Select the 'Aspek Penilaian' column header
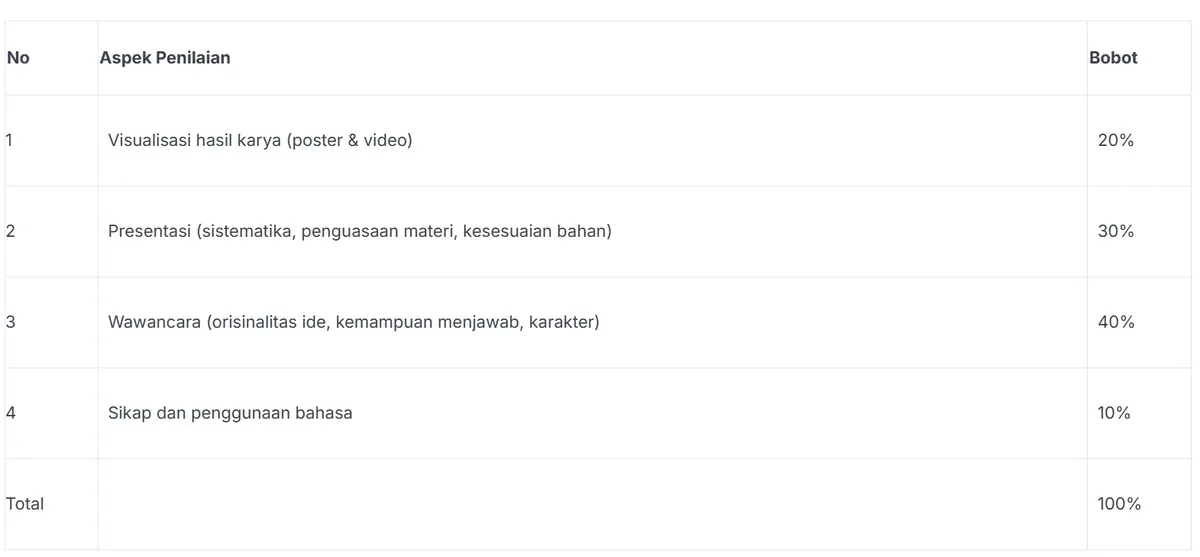The width and height of the screenshot is (1200, 557). pos(165,58)
